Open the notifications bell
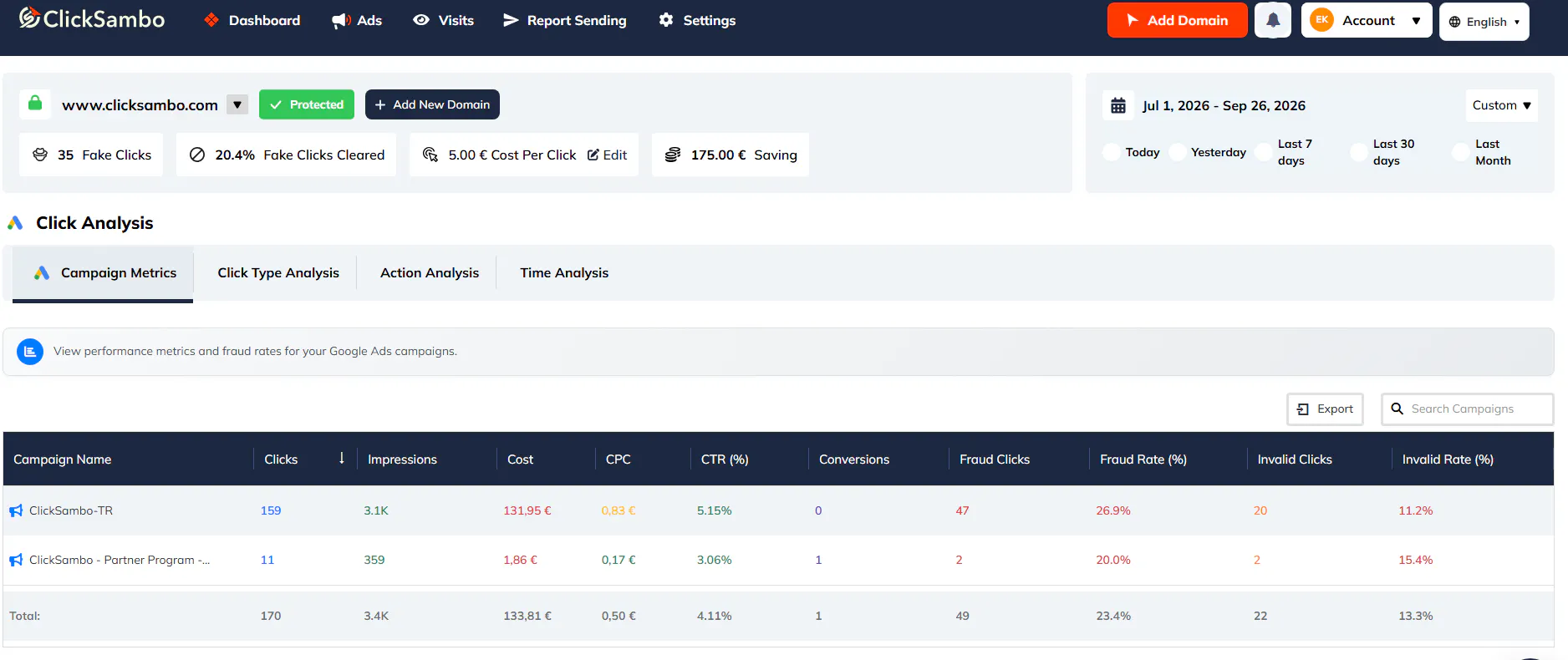This screenshot has width=1568, height=660. [1273, 20]
